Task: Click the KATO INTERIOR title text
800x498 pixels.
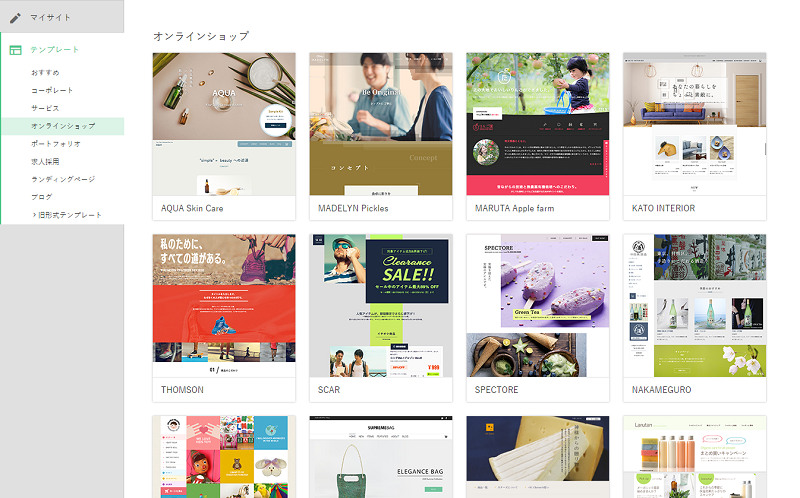Action: tap(663, 208)
